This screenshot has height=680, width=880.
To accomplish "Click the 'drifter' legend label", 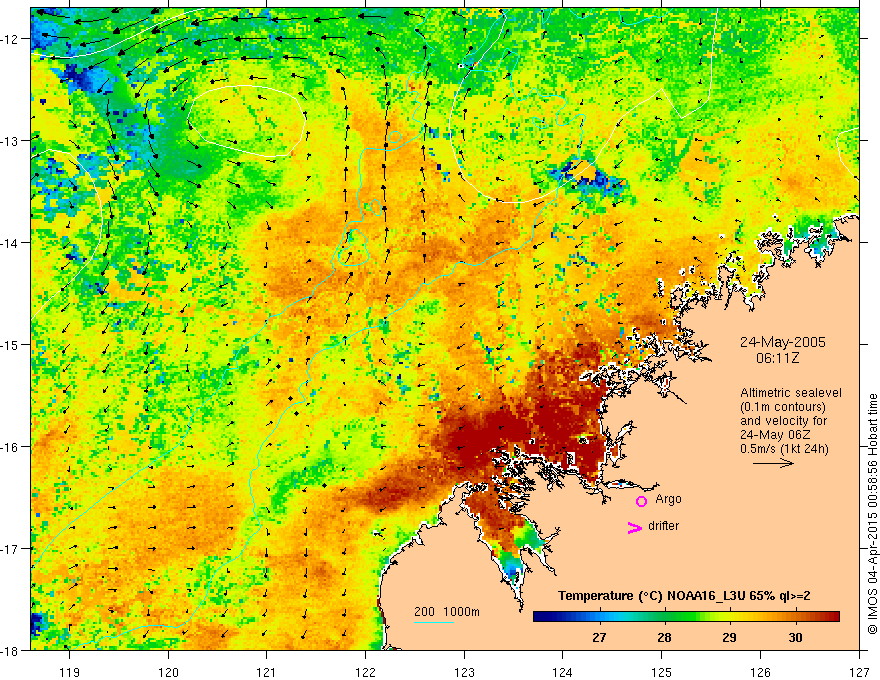I will click(x=663, y=526).
